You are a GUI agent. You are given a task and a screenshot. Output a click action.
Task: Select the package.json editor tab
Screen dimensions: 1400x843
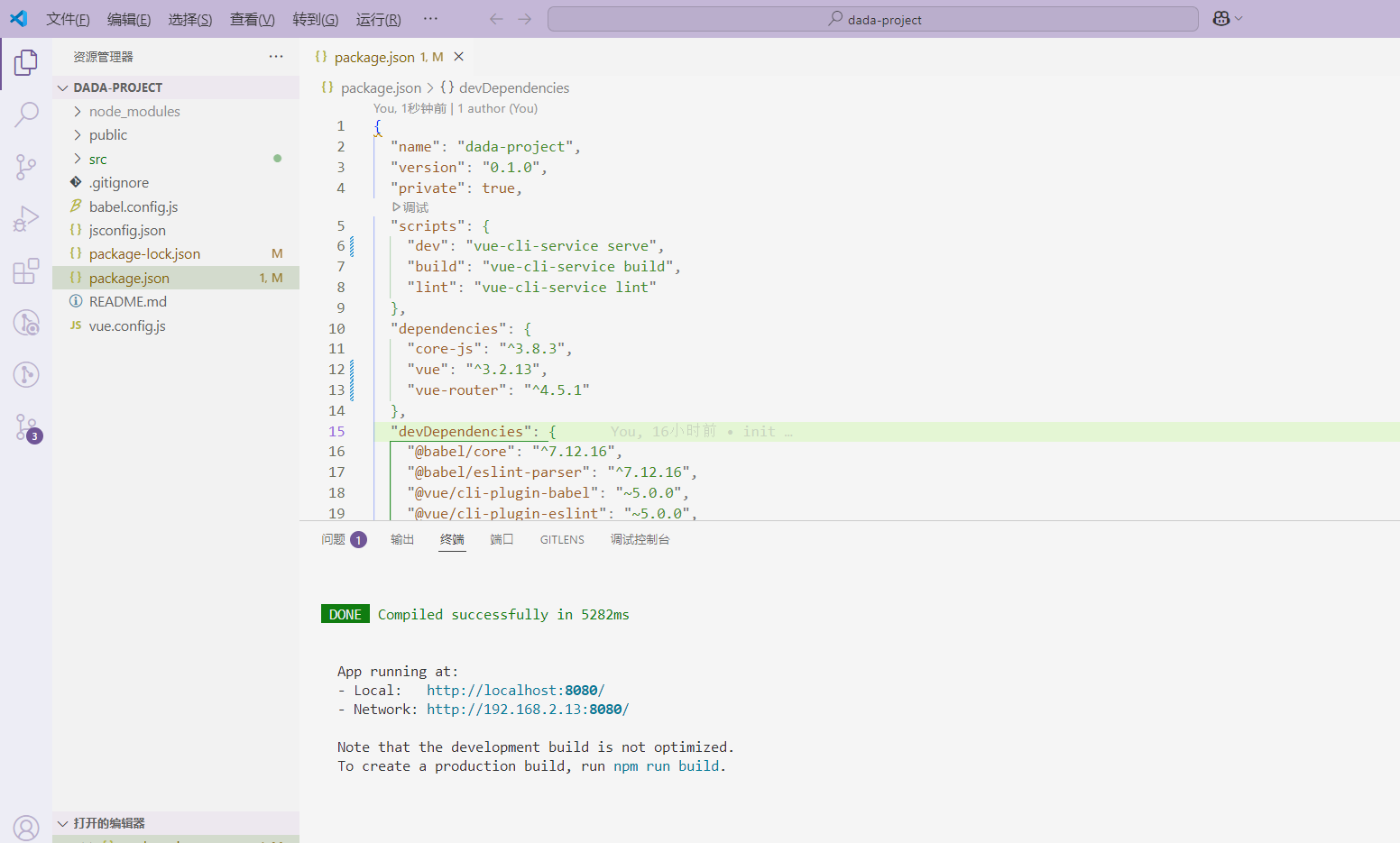pyautogui.click(x=388, y=57)
